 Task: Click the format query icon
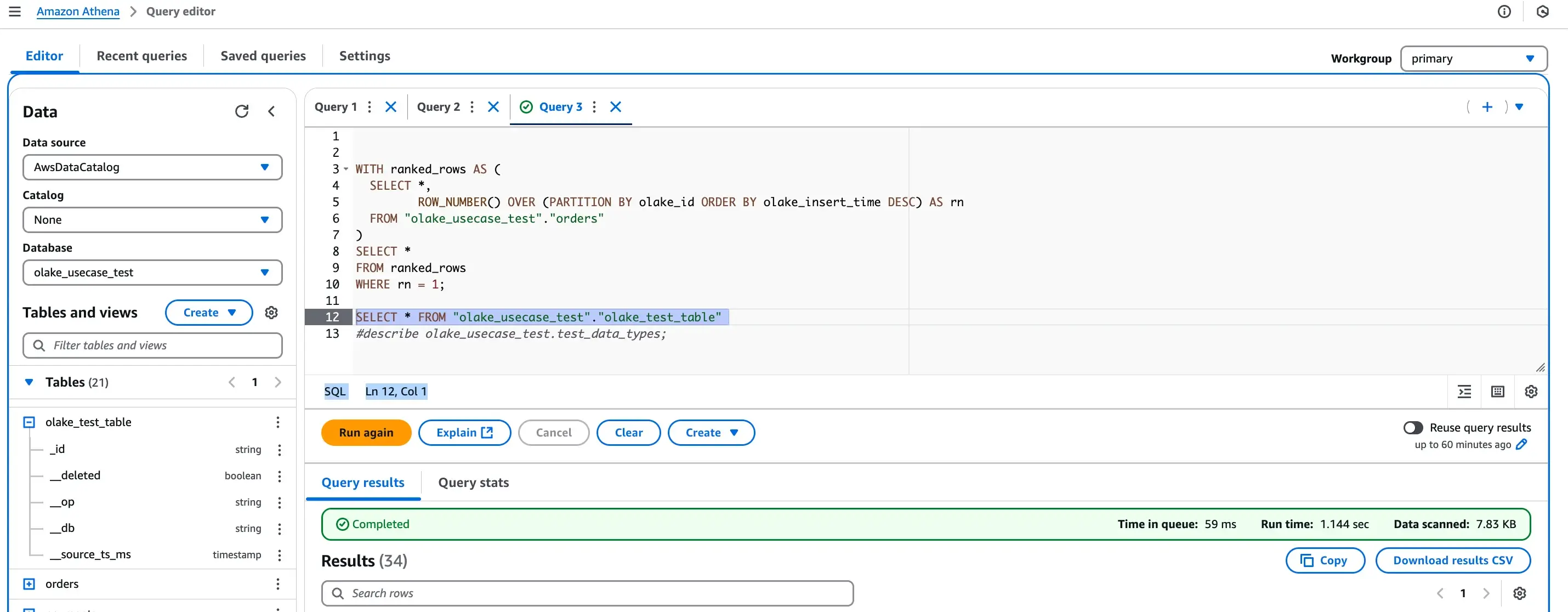click(1464, 392)
